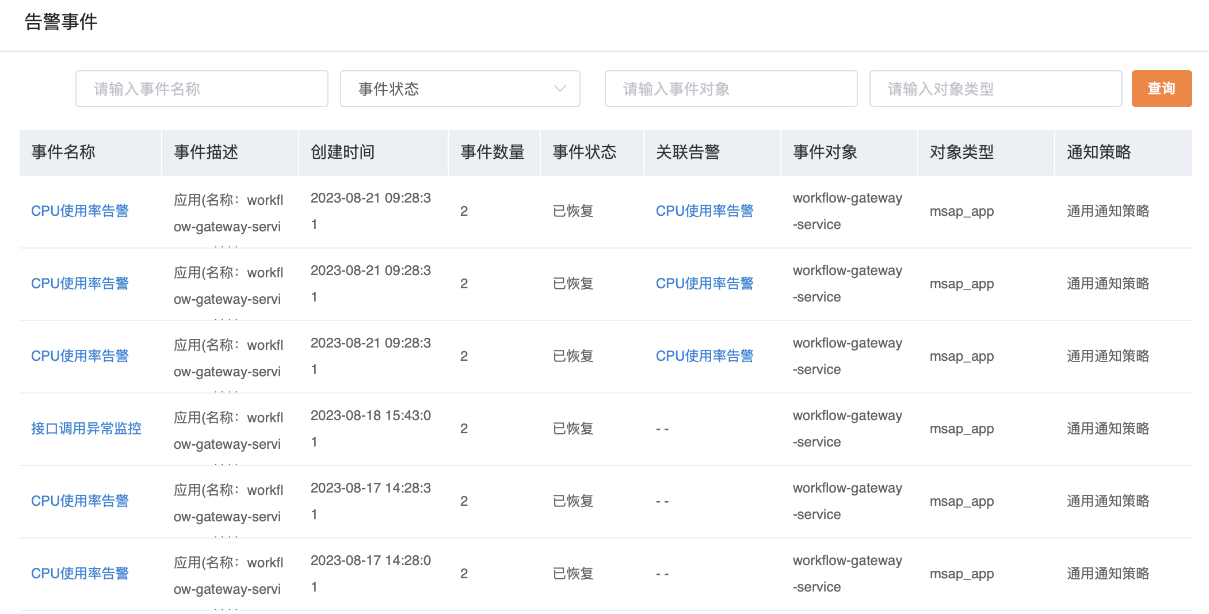Open the 接口调用异常监控 event link
Image resolution: width=1209 pixels, height=614 pixels.
click(x=86, y=428)
